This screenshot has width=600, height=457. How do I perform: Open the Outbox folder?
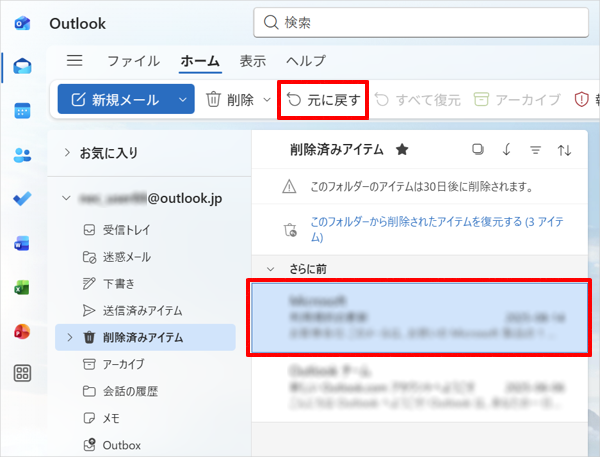click(x=112, y=445)
